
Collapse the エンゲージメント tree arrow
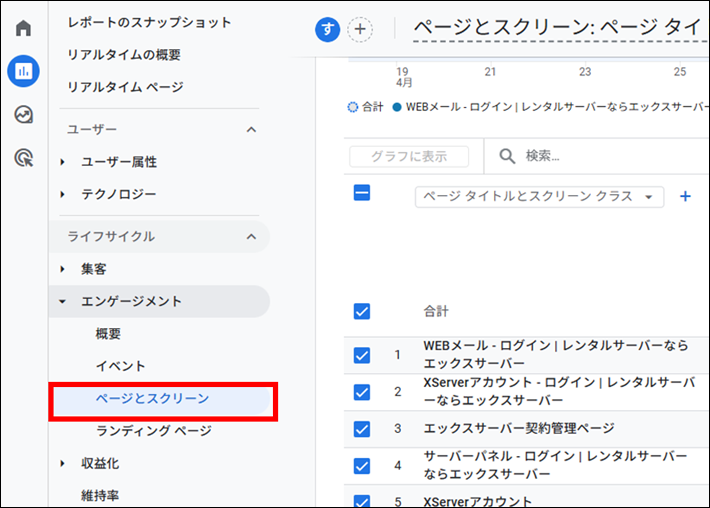pyautogui.click(x=62, y=302)
